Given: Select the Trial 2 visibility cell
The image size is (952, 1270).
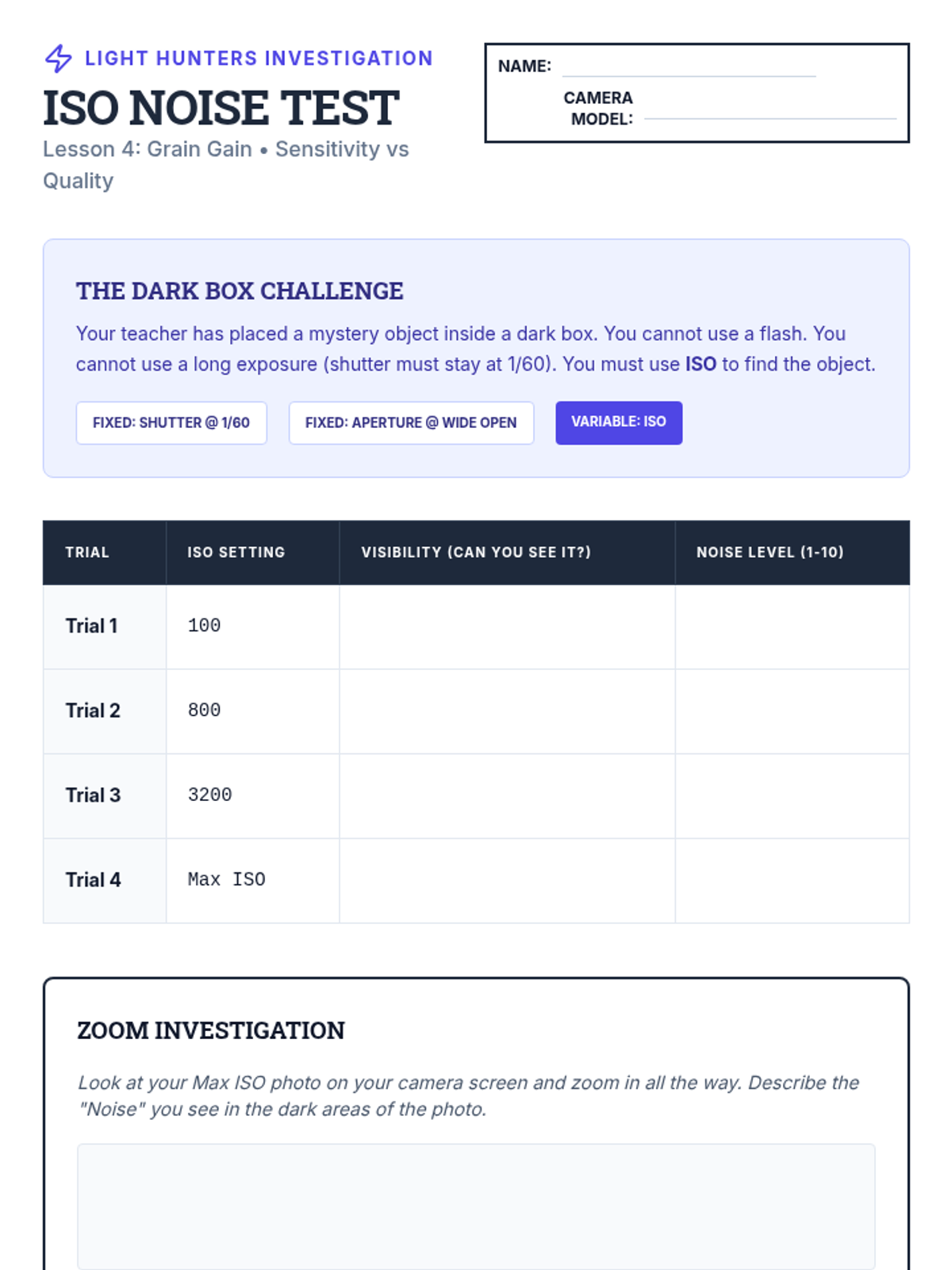Looking at the screenshot, I should click(507, 711).
